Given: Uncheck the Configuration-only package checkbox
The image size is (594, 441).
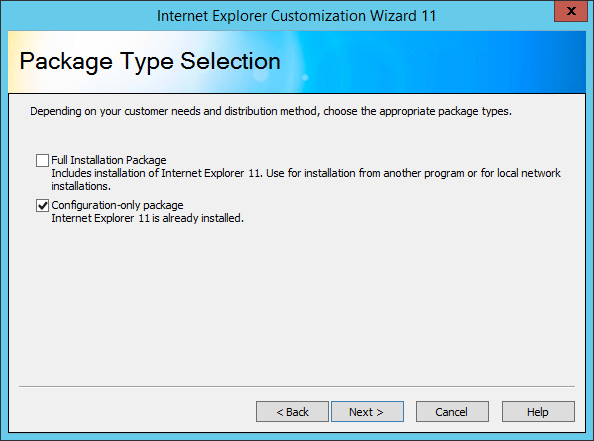Looking at the screenshot, I should [42, 206].
